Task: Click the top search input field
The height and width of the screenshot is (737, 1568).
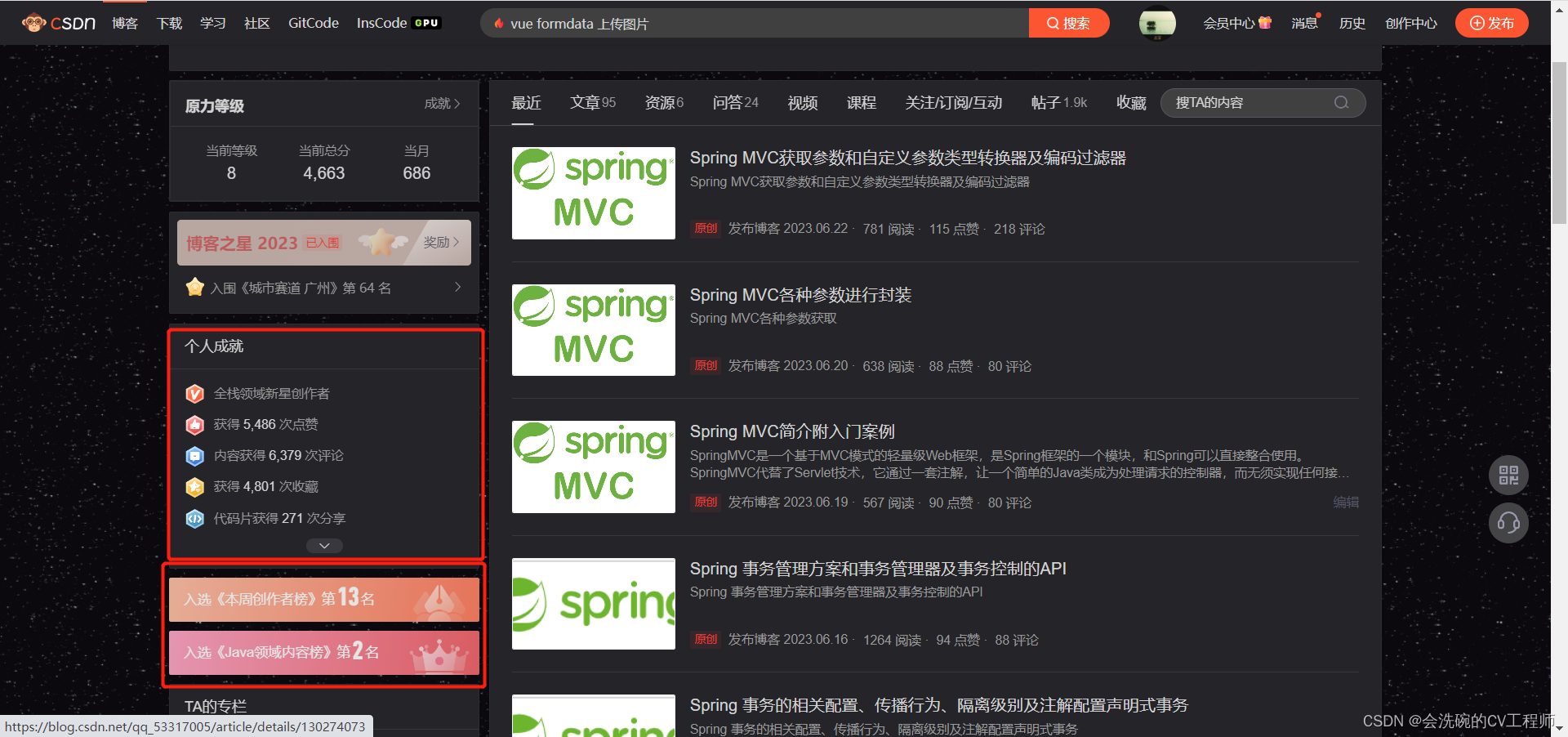Action: tap(755, 23)
